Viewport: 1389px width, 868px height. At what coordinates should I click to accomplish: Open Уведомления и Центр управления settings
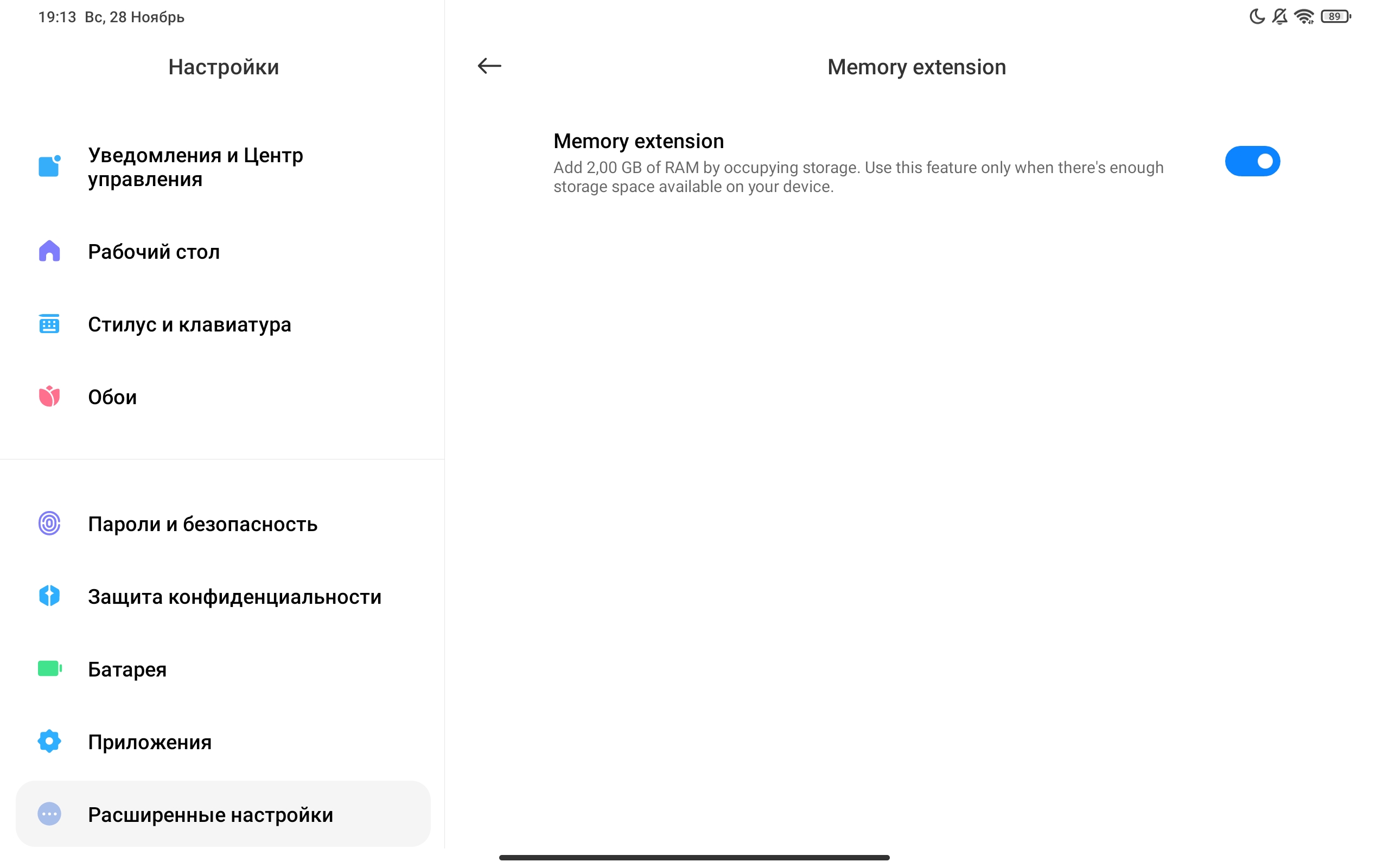coord(195,167)
